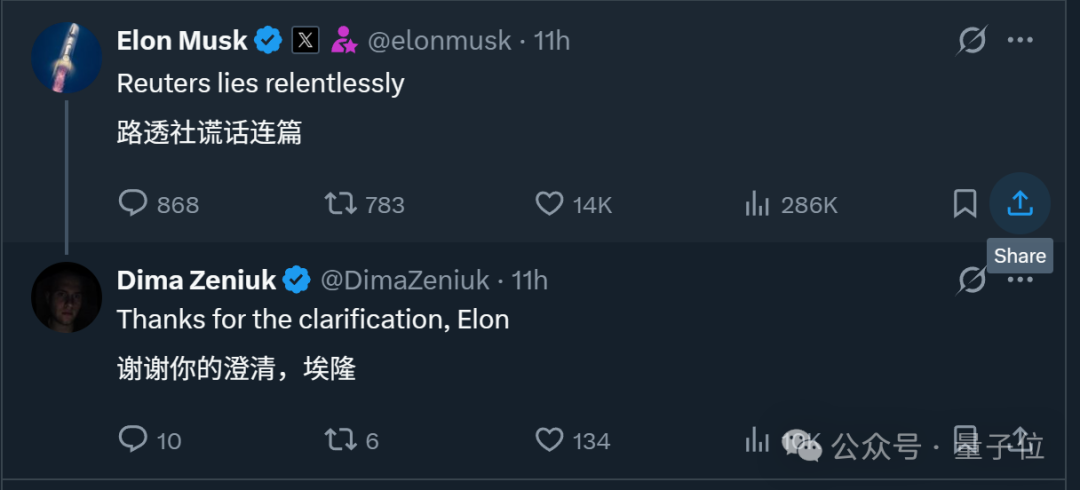
Task: Open the 11h timestamp on Elon's post
Action: tap(552, 41)
